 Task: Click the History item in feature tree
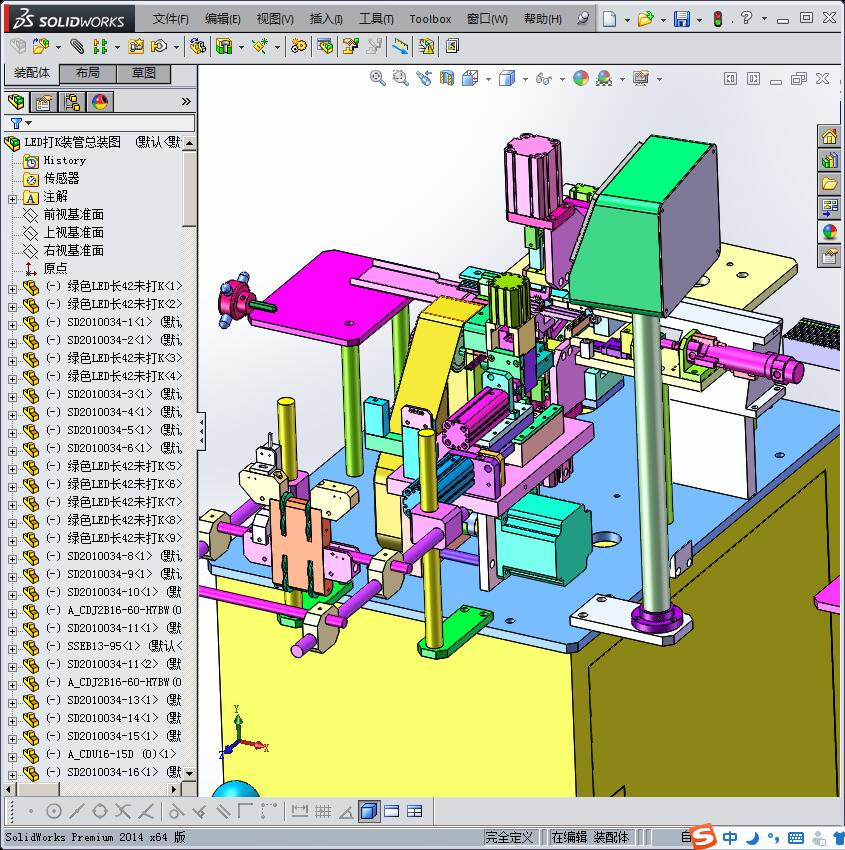[64, 160]
